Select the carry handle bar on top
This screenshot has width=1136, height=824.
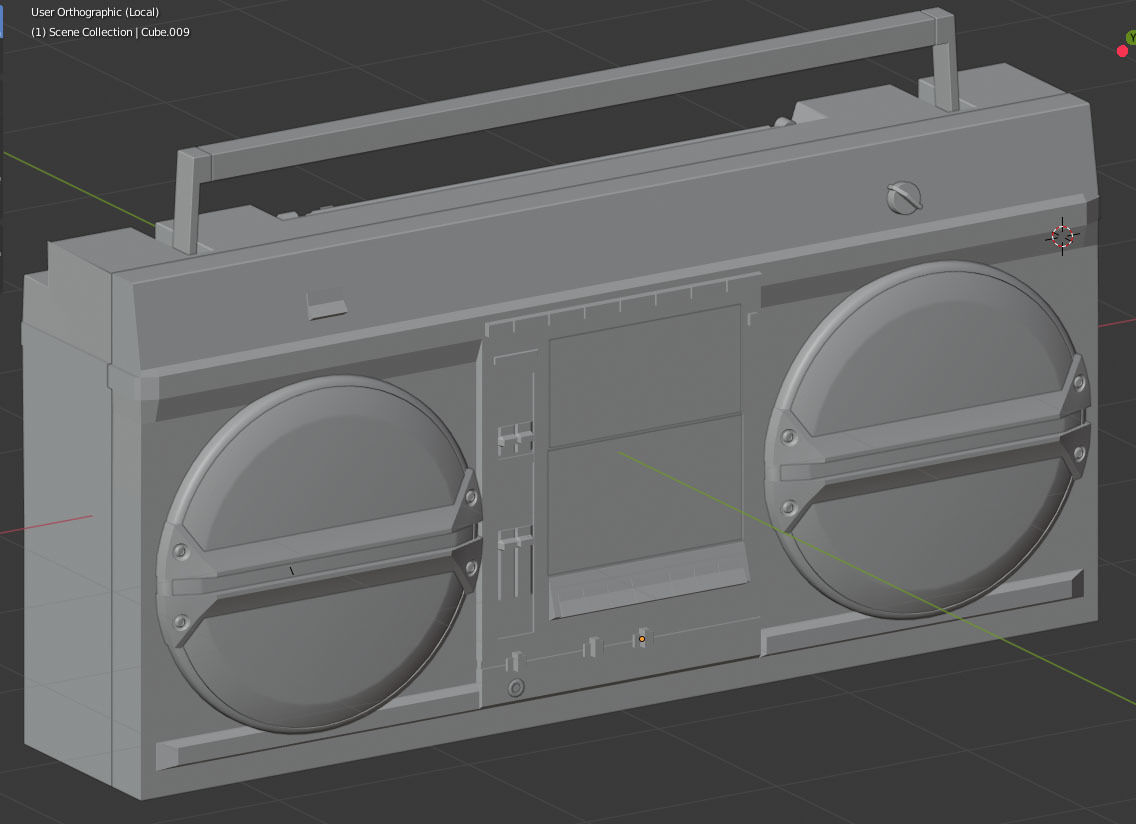pyautogui.click(x=565, y=94)
